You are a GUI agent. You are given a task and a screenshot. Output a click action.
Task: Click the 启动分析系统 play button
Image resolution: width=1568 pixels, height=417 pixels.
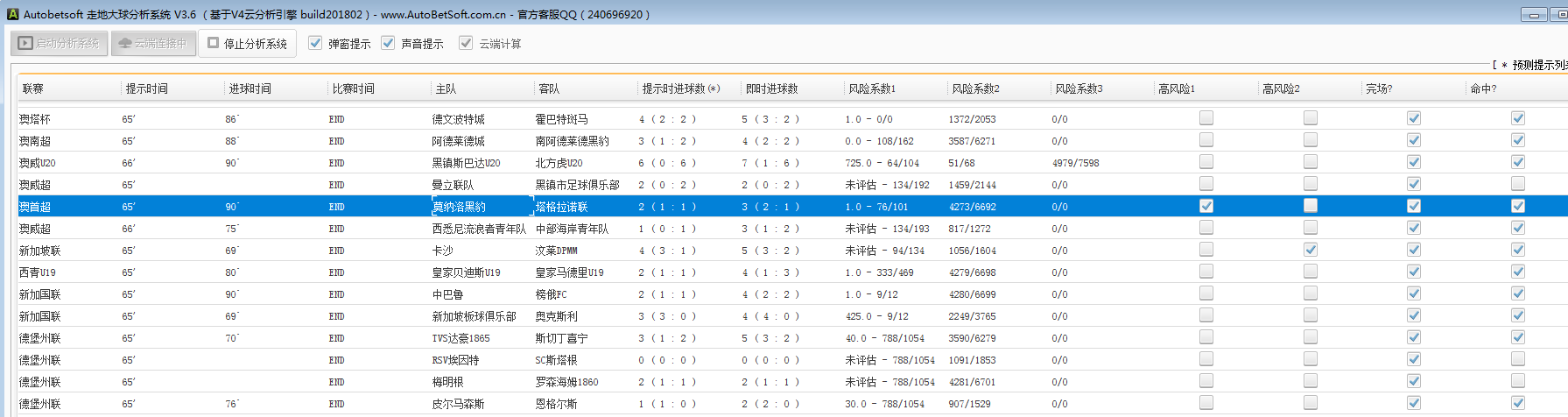coord(60,43)
